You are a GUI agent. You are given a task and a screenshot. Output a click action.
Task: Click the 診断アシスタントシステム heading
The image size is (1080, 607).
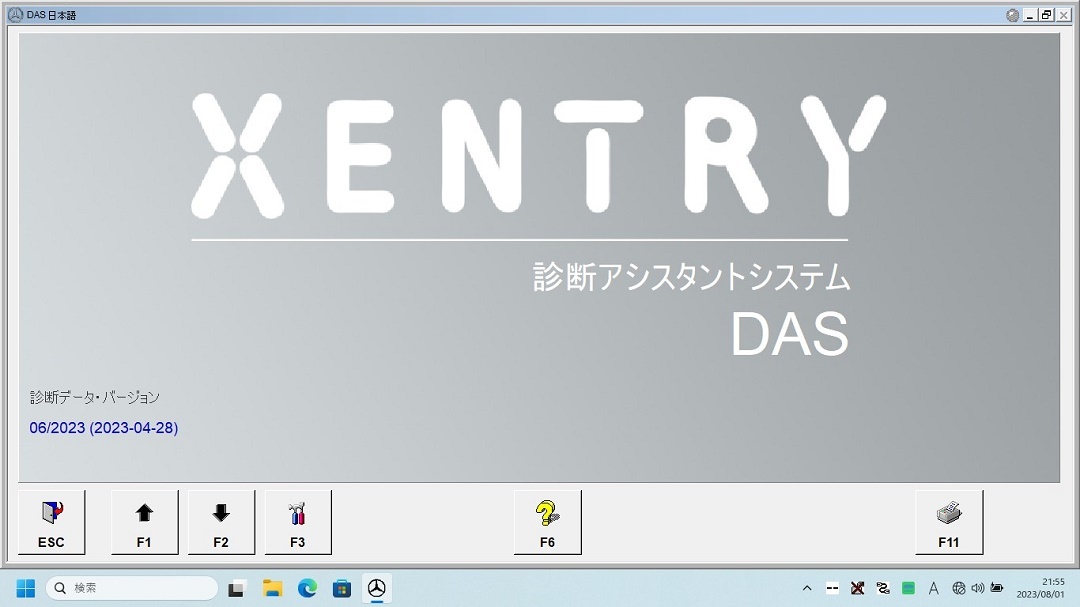tap(692, 278)
